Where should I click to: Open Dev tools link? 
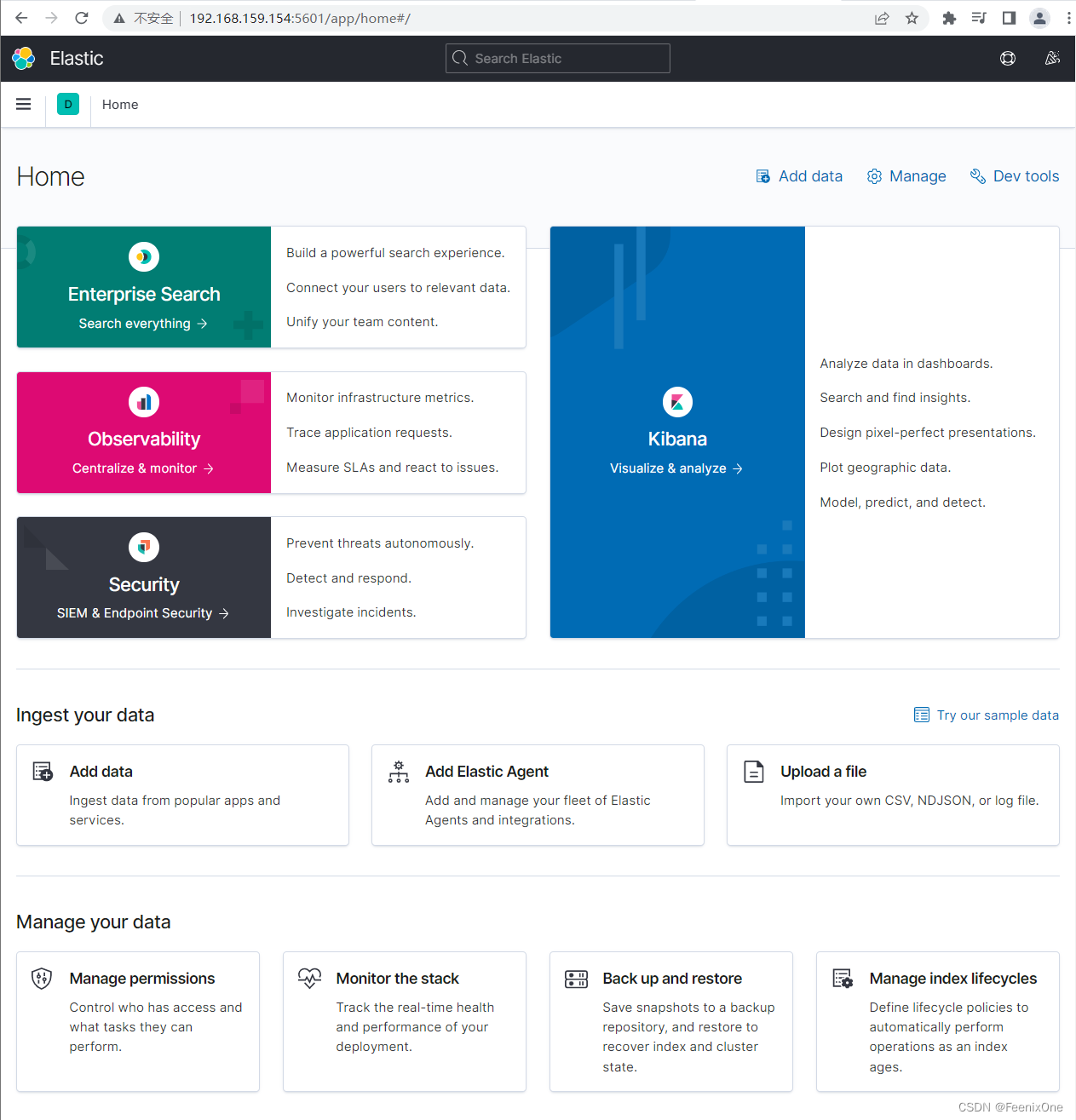point(1015,176)
